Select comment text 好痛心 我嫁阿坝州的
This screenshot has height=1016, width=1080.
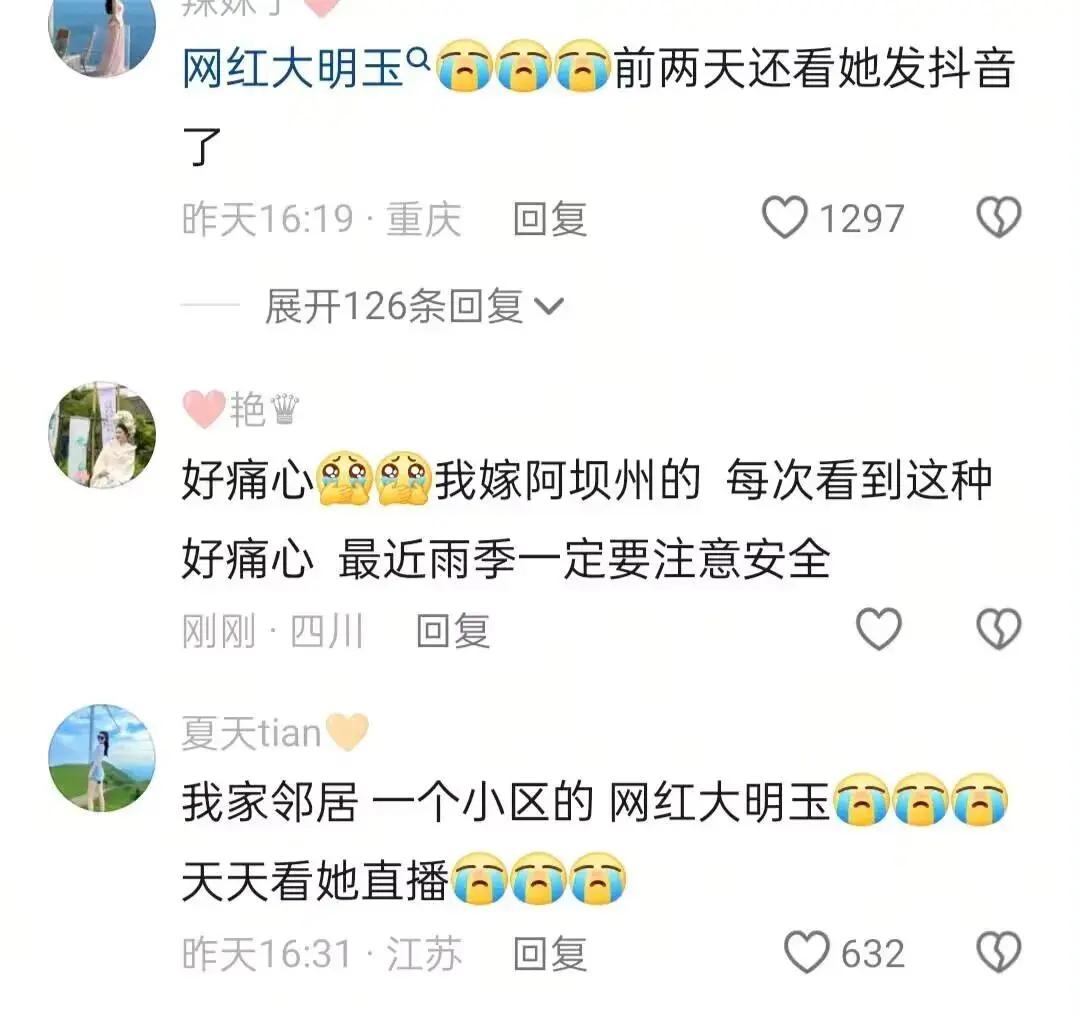coord(441,479)
